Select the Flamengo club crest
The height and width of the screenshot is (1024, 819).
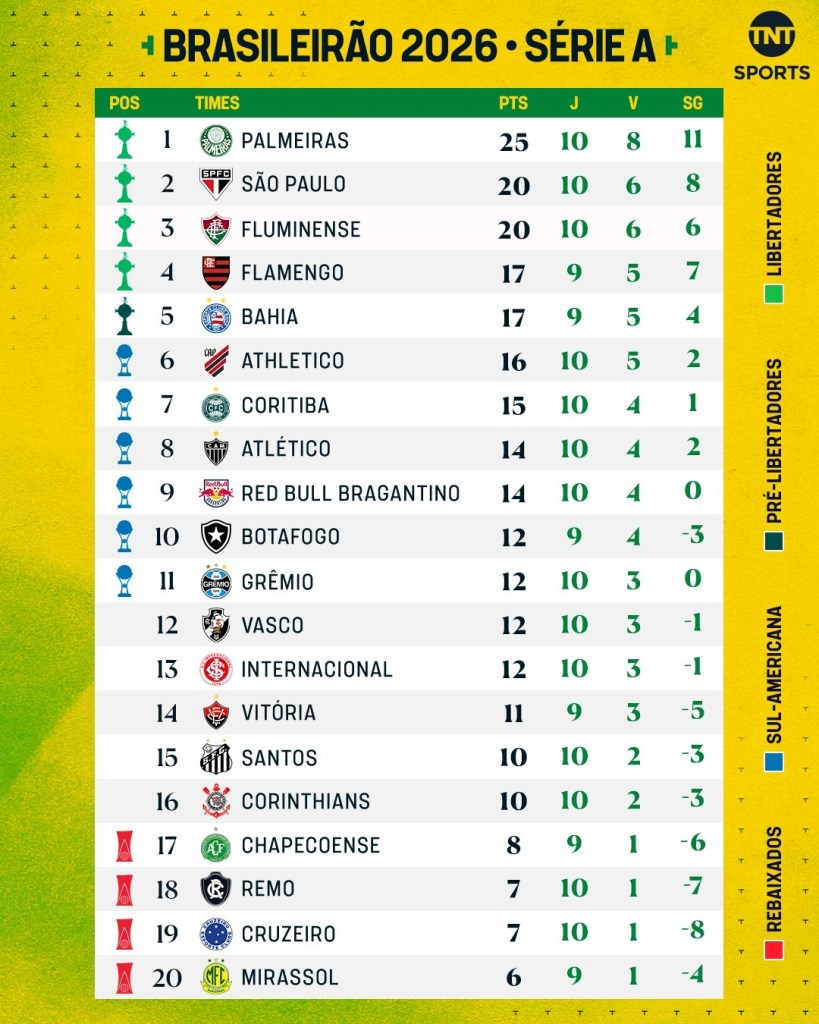pos(216,272)
